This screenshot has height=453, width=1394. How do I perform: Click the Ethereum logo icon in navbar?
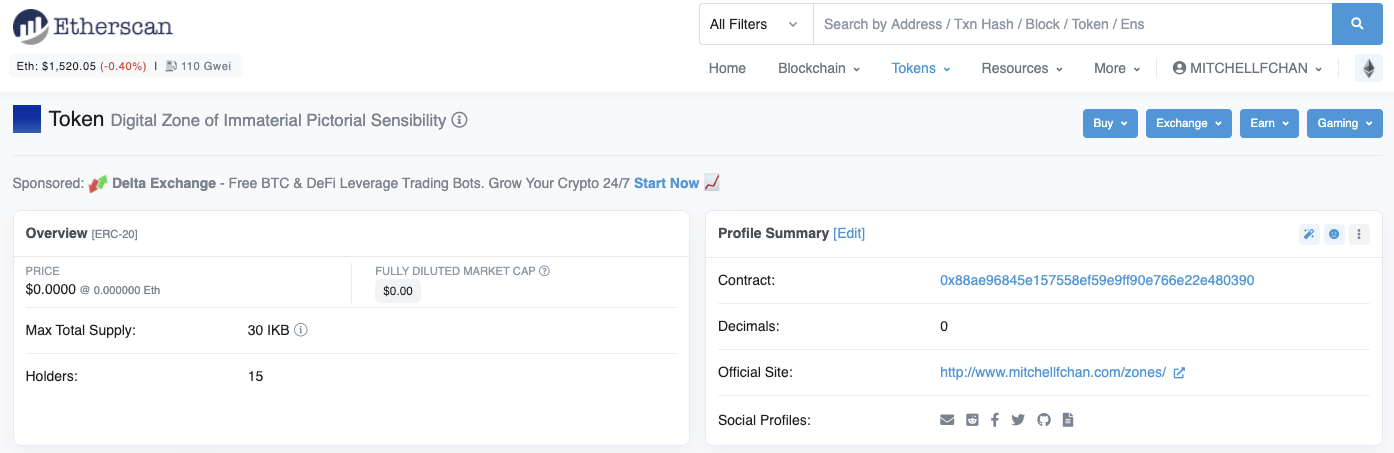click(x=1369, y=68)
